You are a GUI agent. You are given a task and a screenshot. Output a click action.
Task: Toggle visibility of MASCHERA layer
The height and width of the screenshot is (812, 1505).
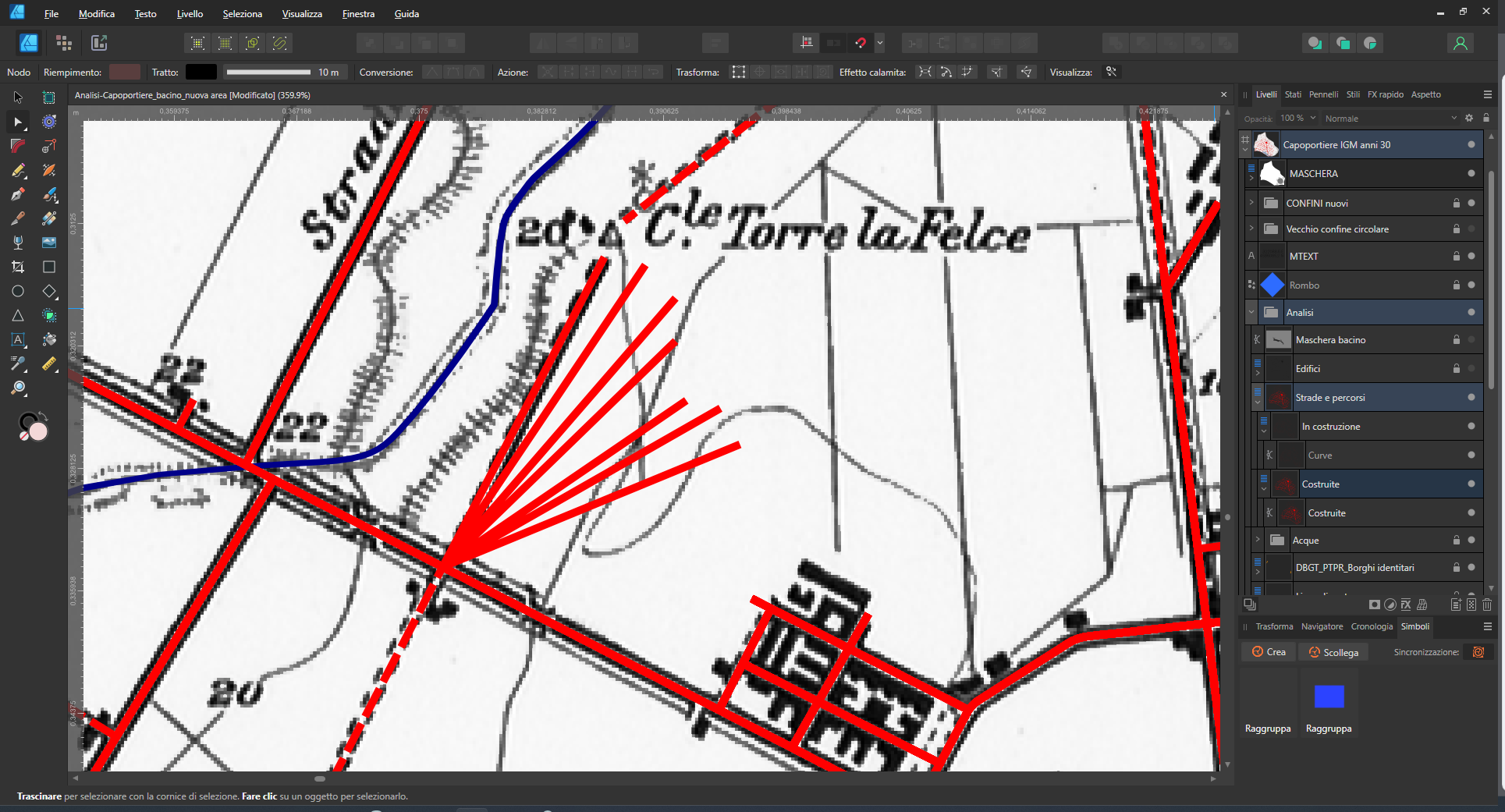click(x=1471, y=173)
